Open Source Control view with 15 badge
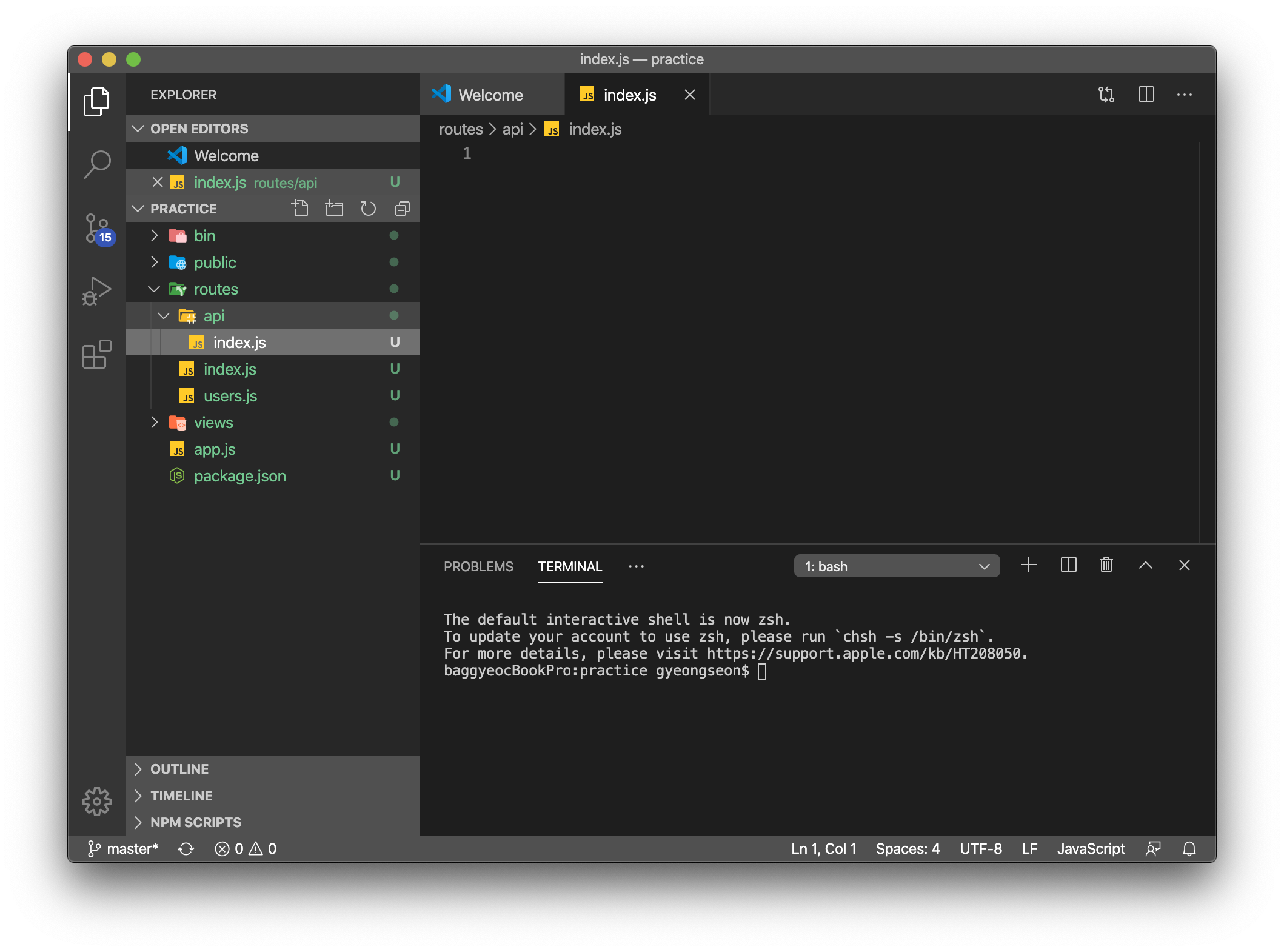 [97, 229]
